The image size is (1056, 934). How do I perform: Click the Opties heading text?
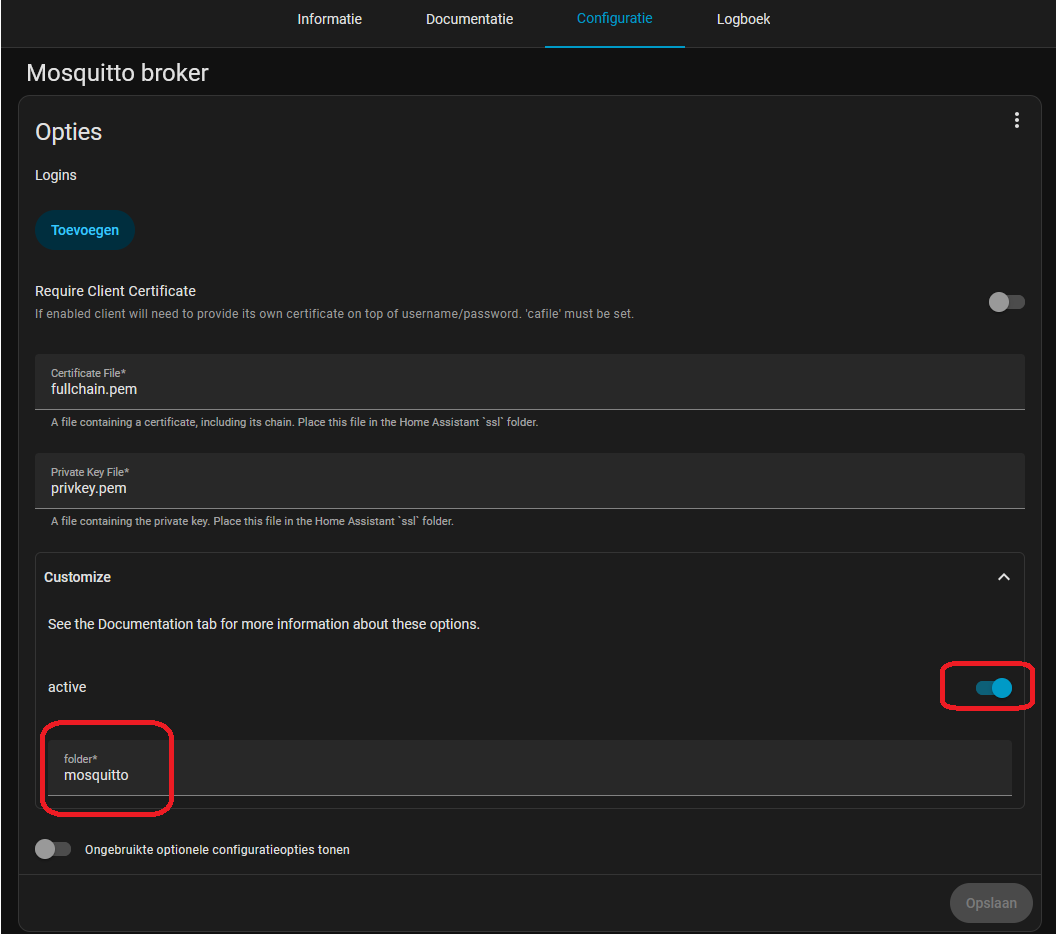click(x=68, y=132)
